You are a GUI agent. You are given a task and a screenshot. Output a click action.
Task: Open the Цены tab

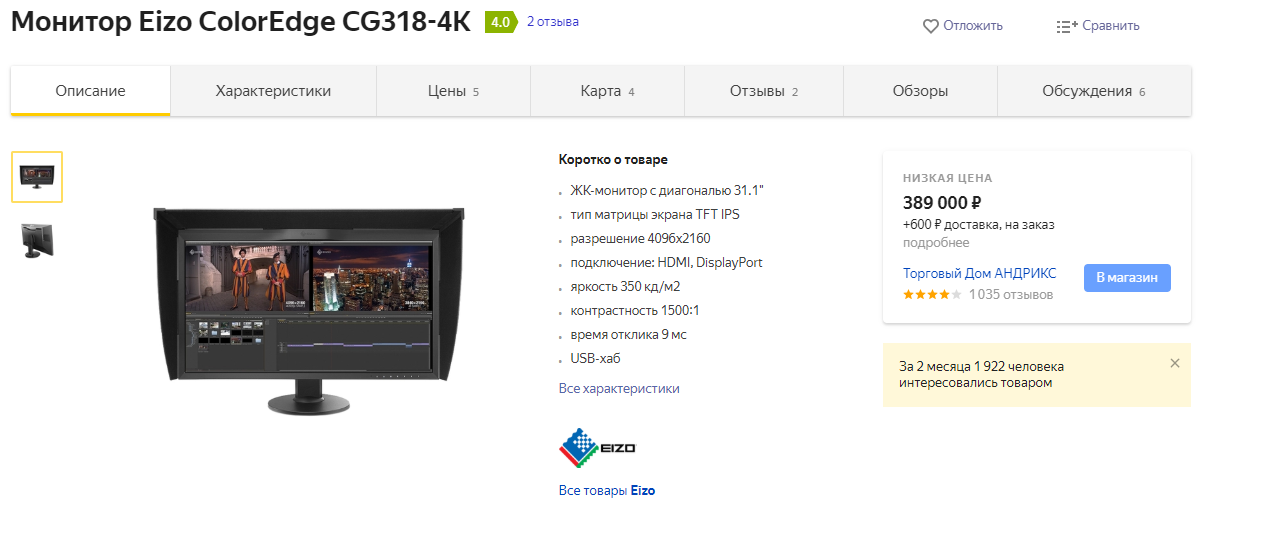pos(453,91)
